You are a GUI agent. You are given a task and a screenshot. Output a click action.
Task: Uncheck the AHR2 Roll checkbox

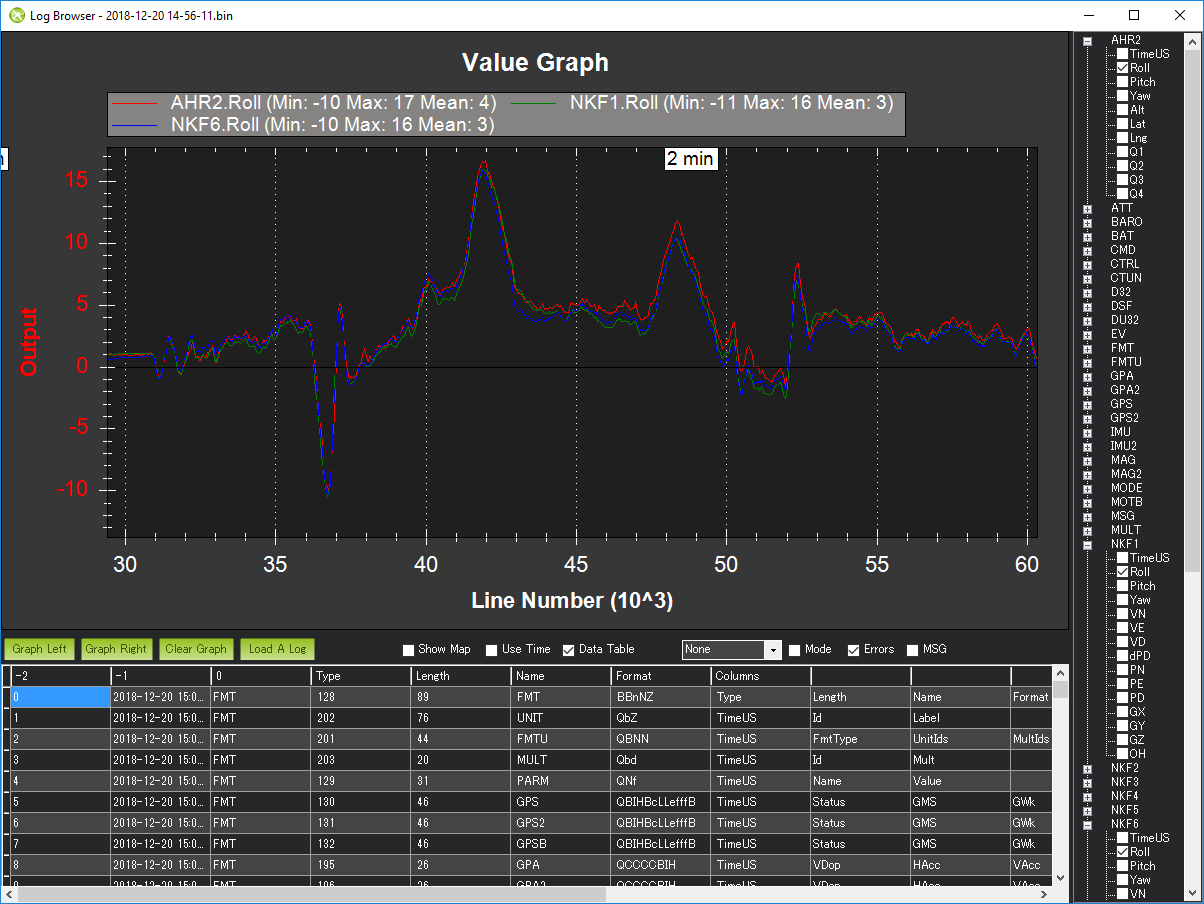1123,68
